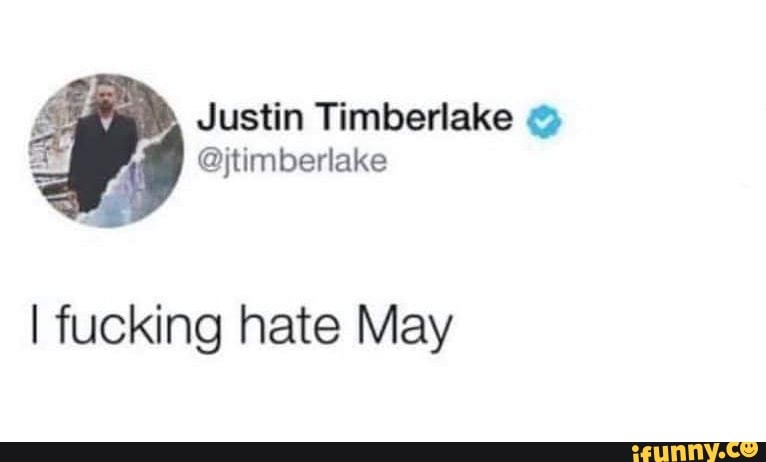
Task: Click the man in dark coat in avatar
Action: pyautogui.click(x=103, y=149)
